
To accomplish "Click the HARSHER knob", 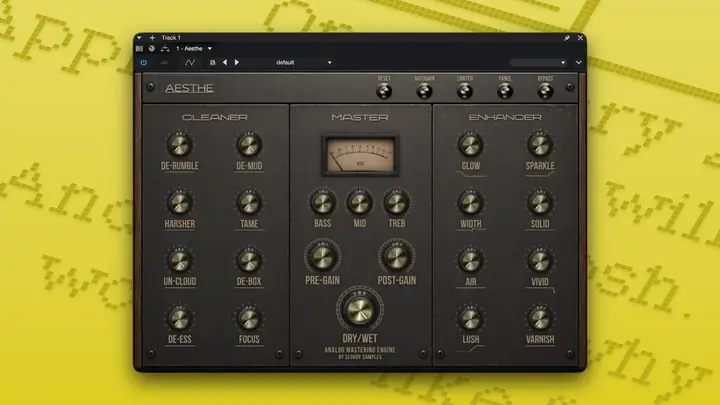I will click(180, 202).
